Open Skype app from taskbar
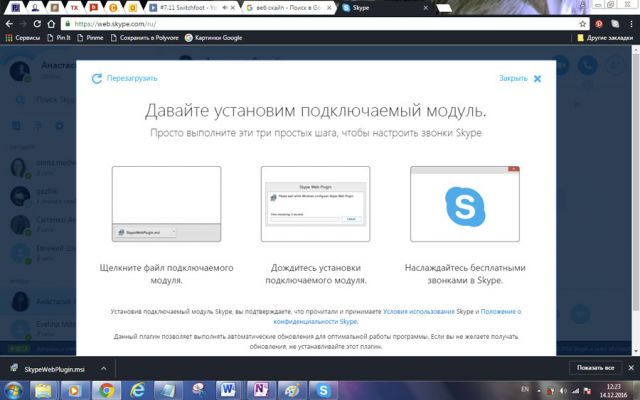Viewport: 640px width, 400px height. tap(323, 391)
